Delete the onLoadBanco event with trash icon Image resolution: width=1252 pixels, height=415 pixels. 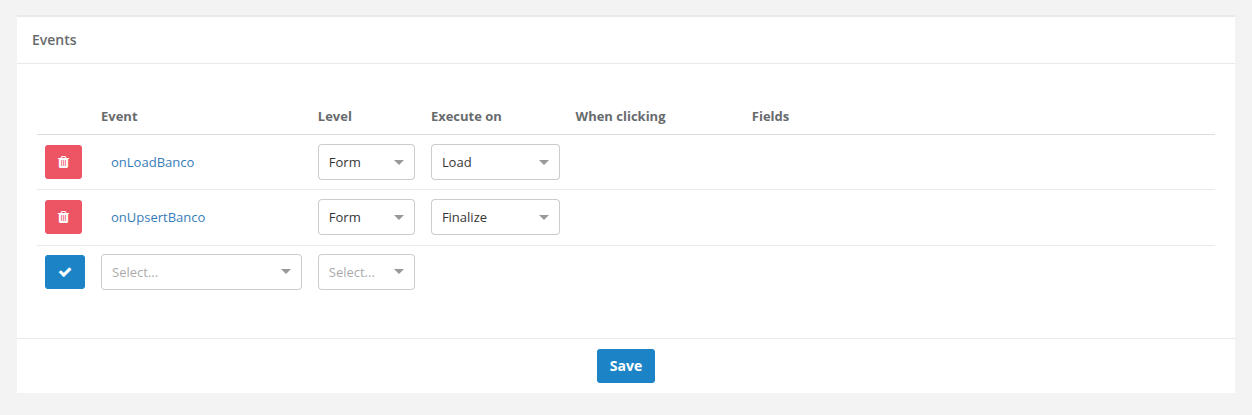pyautogui.click(x=64, y=162)
